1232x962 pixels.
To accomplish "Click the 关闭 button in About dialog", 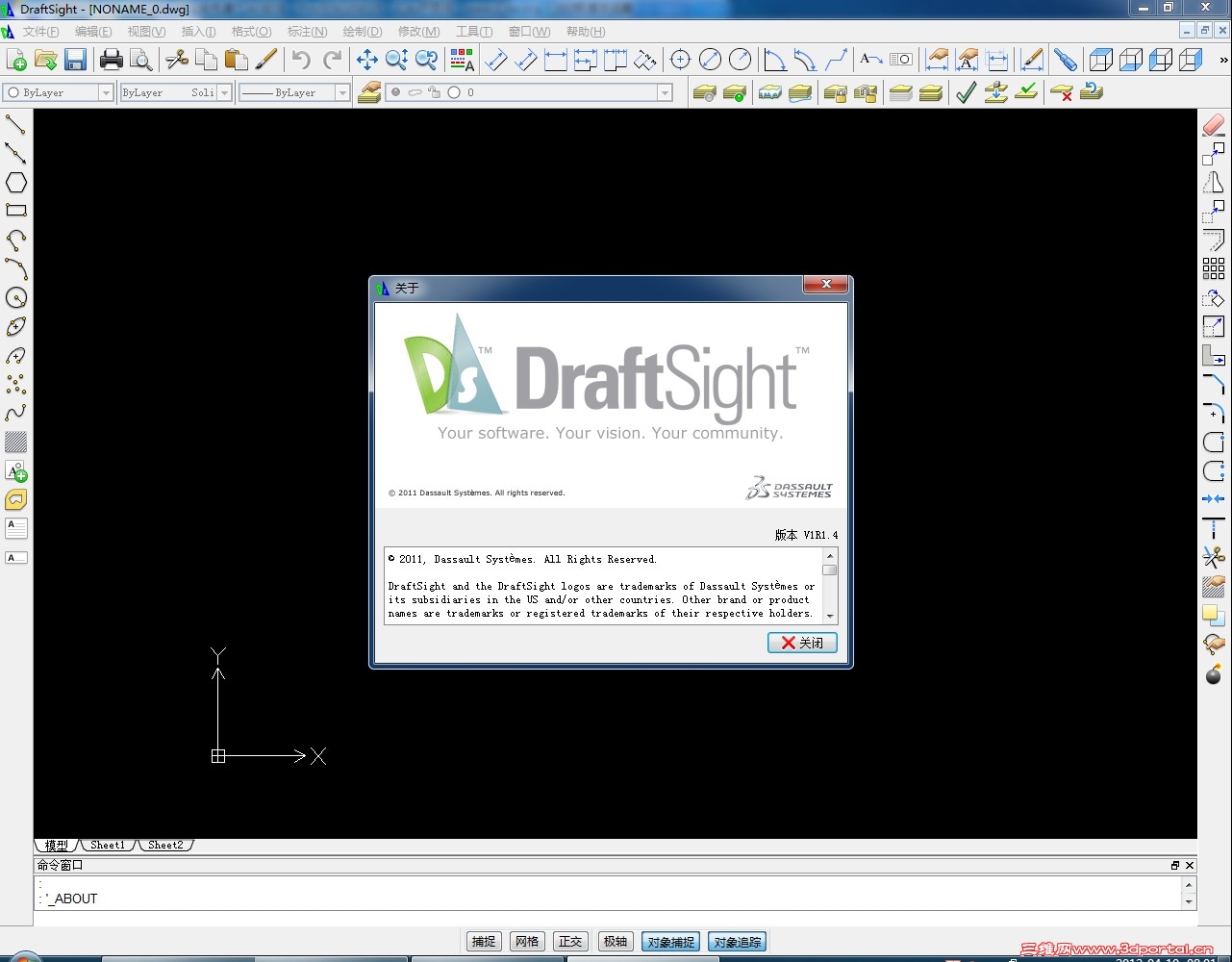I will (802, 643).
